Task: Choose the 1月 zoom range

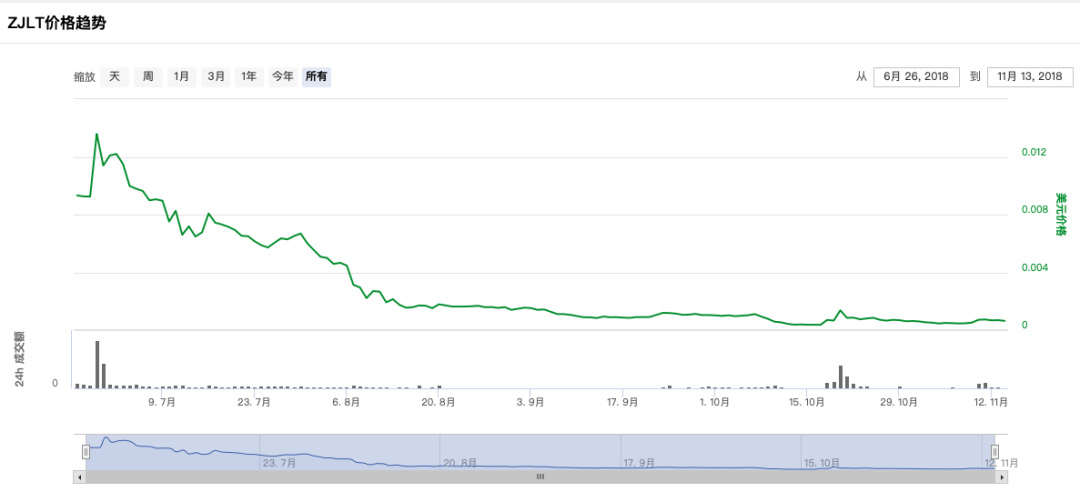Action: [181, 77]
